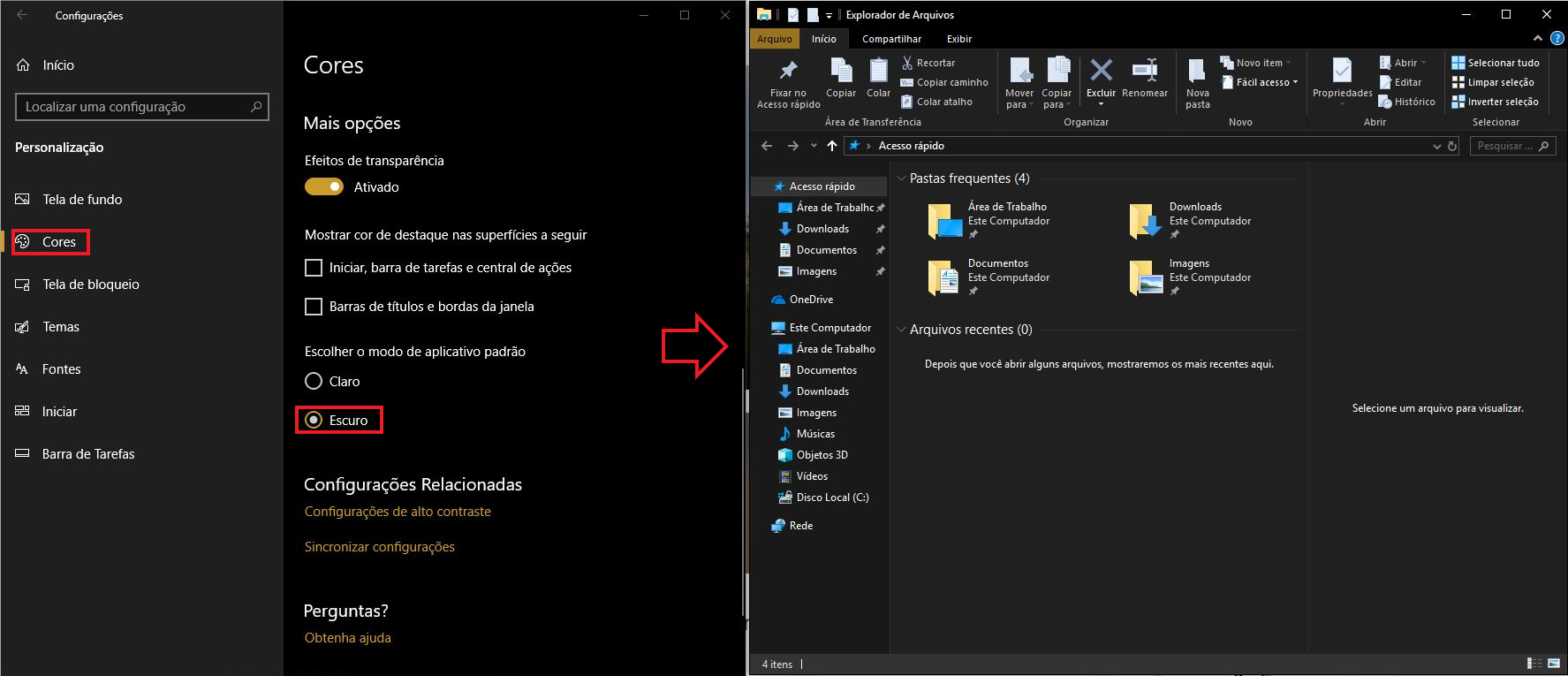Open the Propriedades icon in ribbon

click(x=1342, y=71)
